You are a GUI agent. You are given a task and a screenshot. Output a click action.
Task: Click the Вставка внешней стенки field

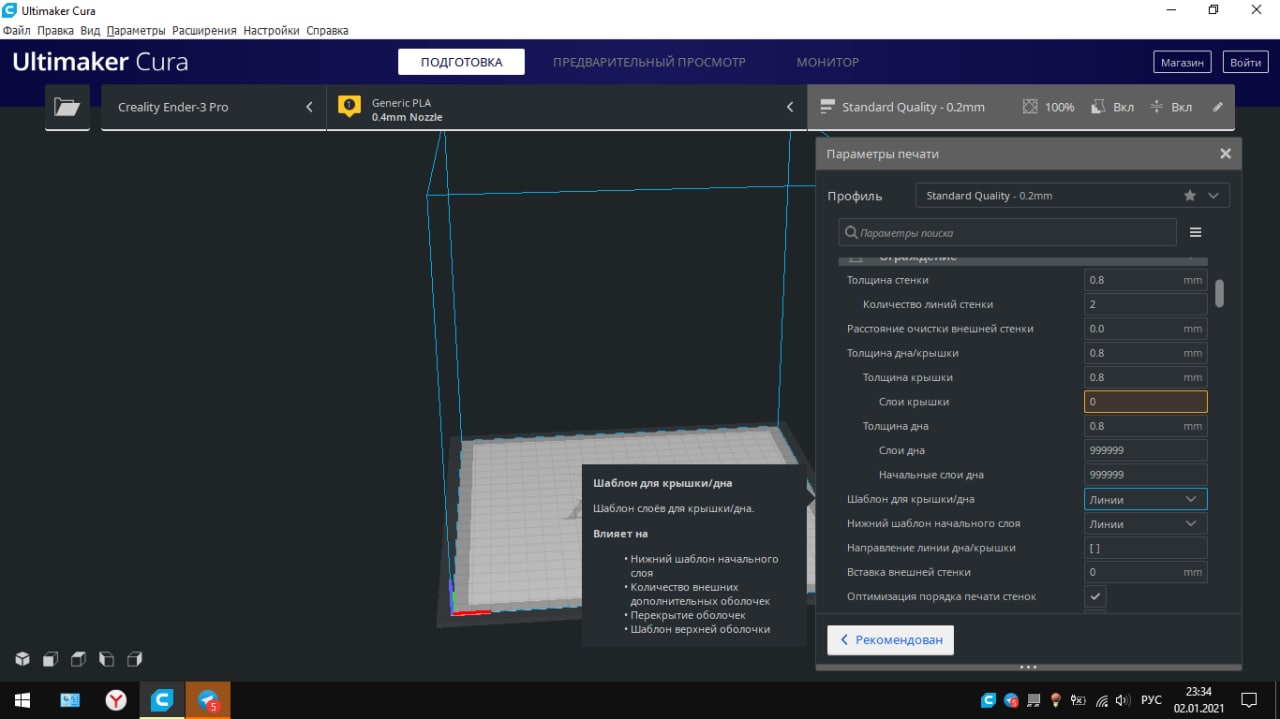point(1145,572)
